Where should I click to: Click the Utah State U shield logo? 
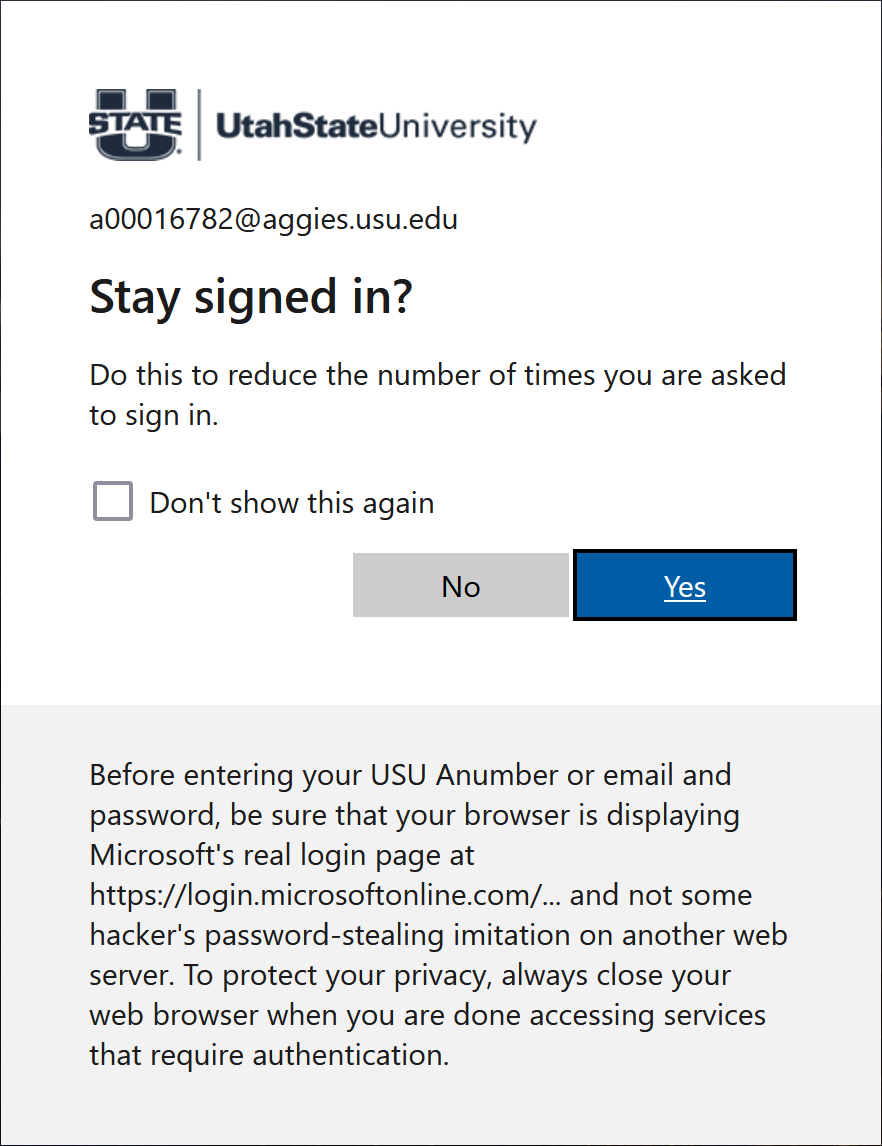click(135, 124)
